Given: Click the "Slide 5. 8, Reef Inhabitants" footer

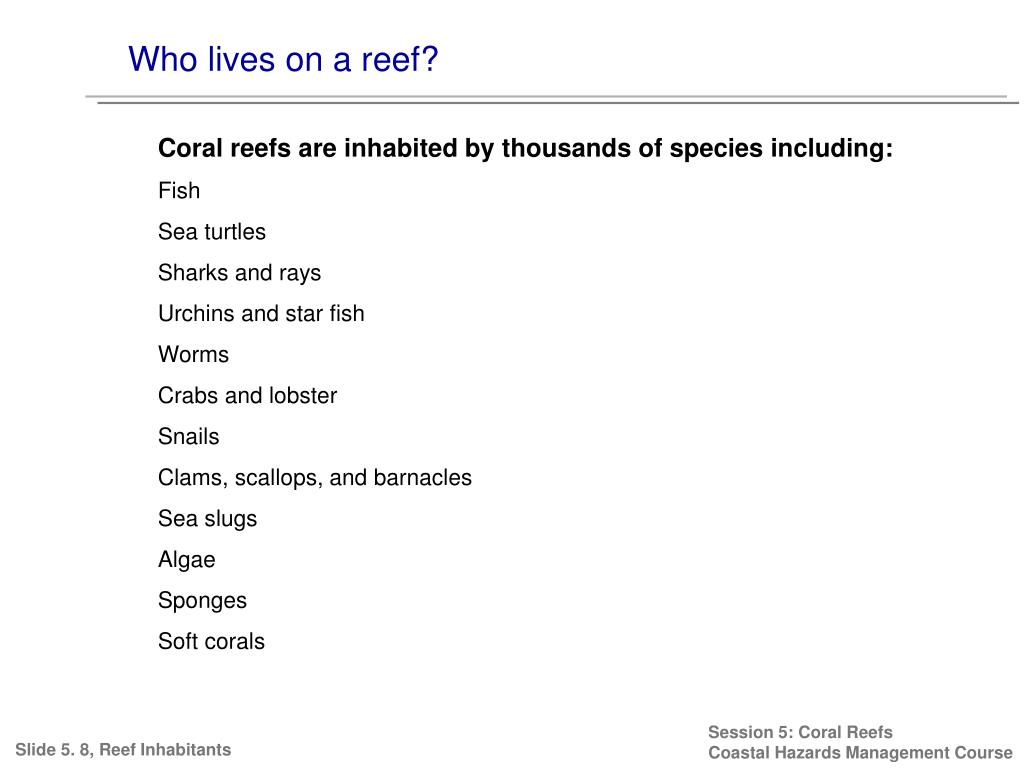Looking at the screenshot, I should tap(123, 750).
